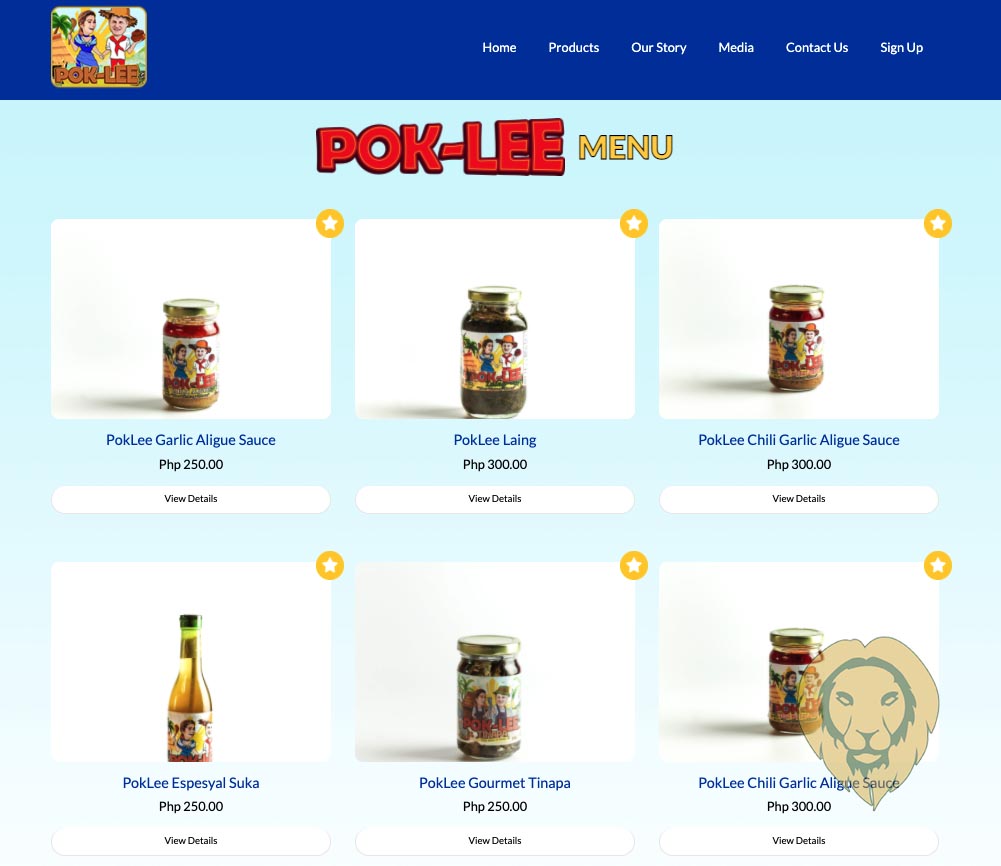Click the lion watermark icon
Screen dimensions: 1001x866
point(869,721)
